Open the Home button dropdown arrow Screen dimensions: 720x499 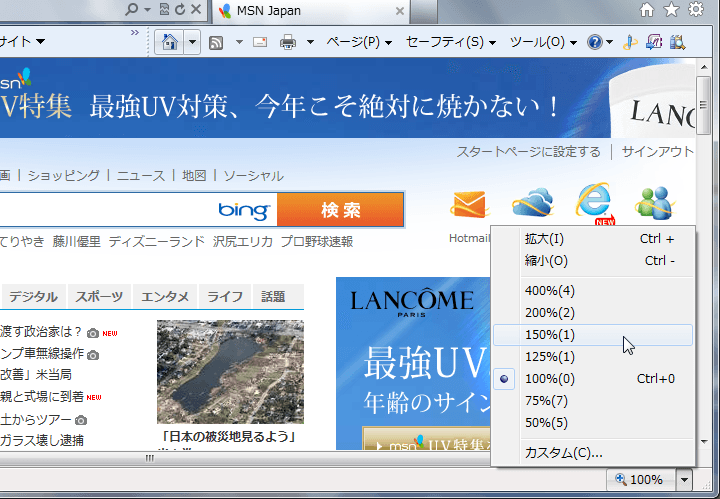(x=192, y=42)
